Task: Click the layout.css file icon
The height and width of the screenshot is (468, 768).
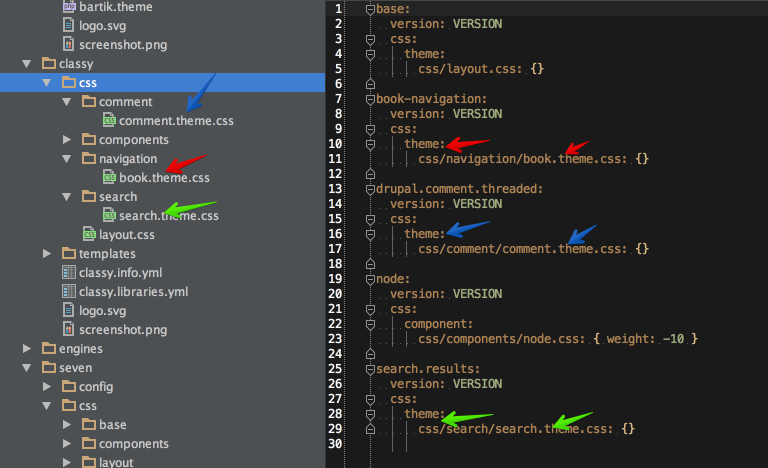Action: pos(89,234)
